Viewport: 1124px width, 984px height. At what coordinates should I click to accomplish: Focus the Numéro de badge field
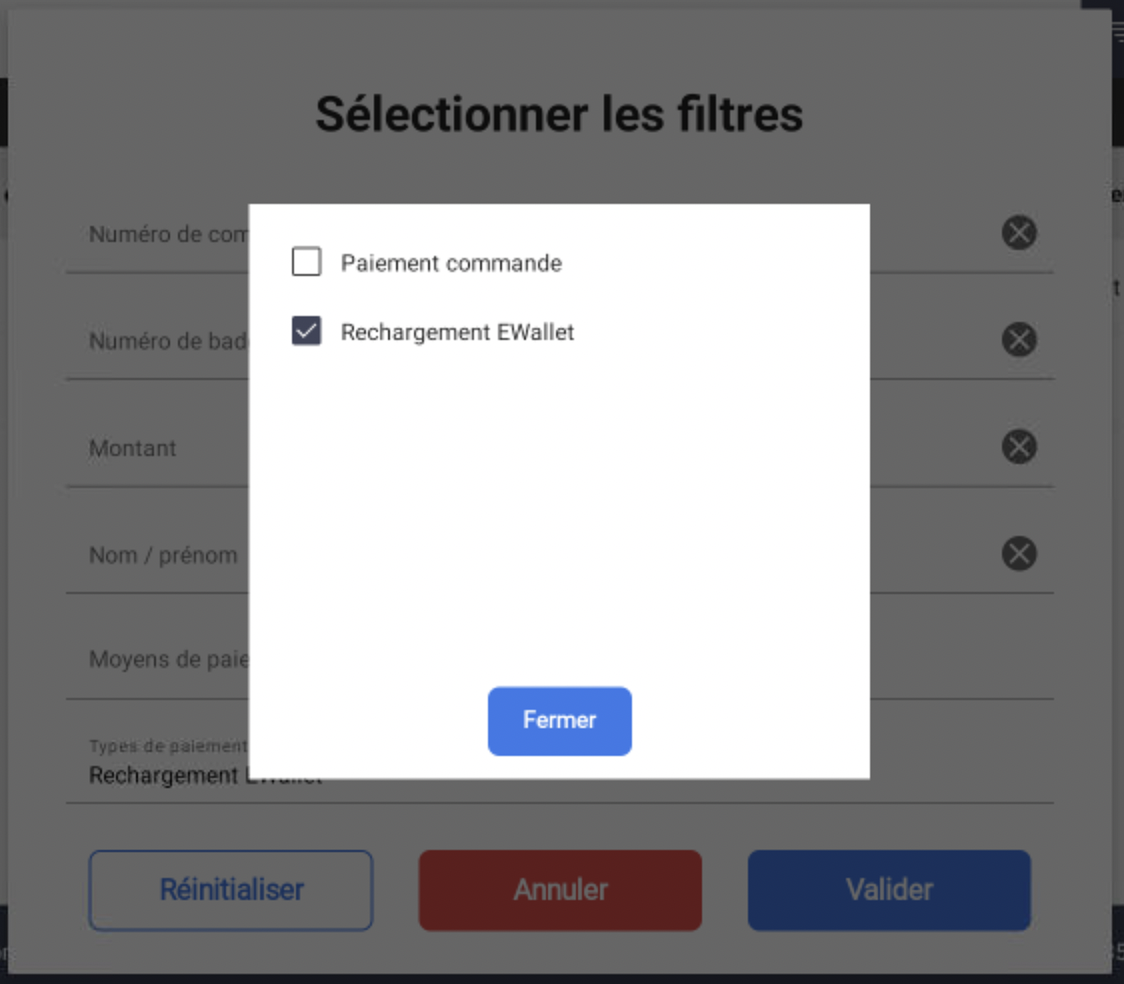click(x=165, y=341)
